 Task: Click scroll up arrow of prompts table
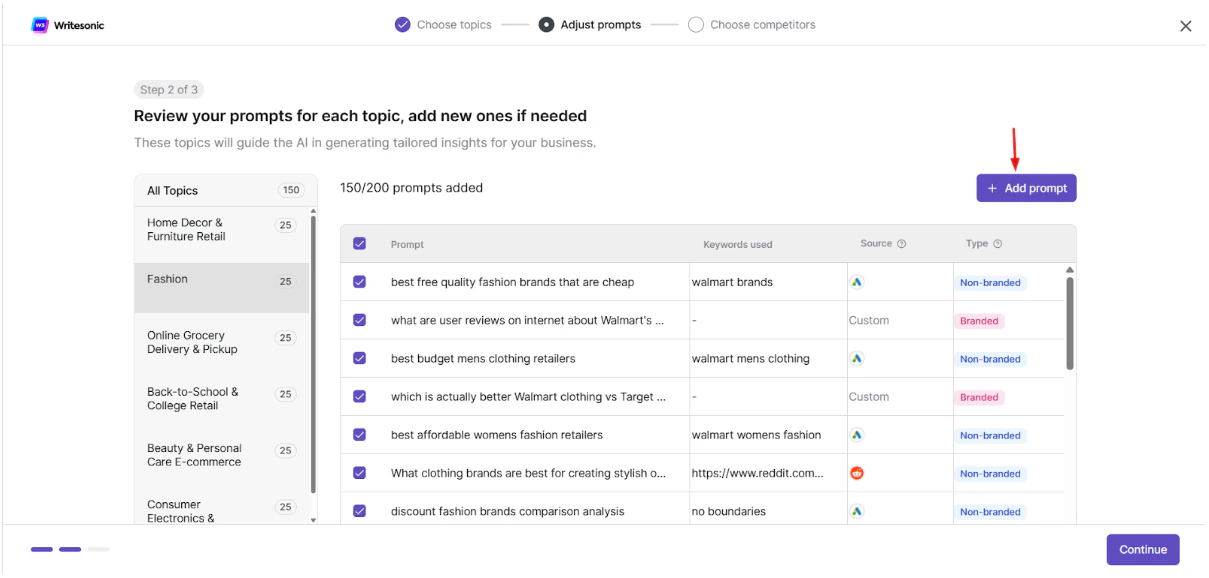[x=1070, y=270]
